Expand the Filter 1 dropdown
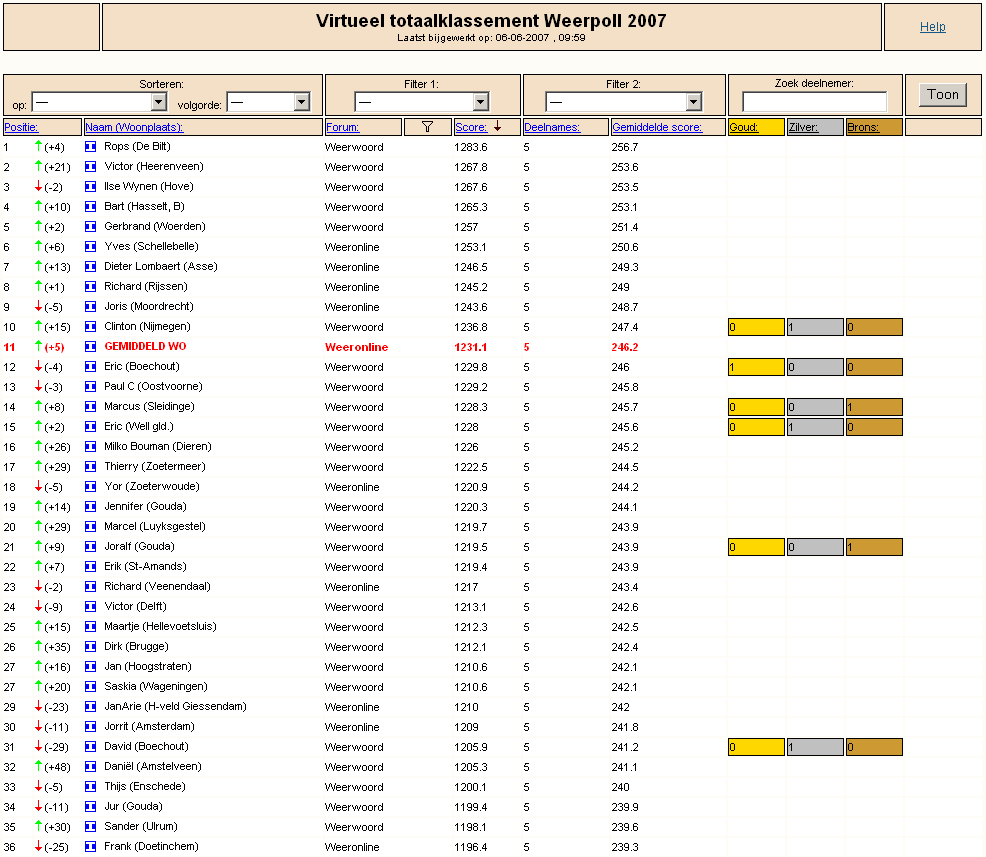This screenshot has height=857, width=986. click(421, 101)
